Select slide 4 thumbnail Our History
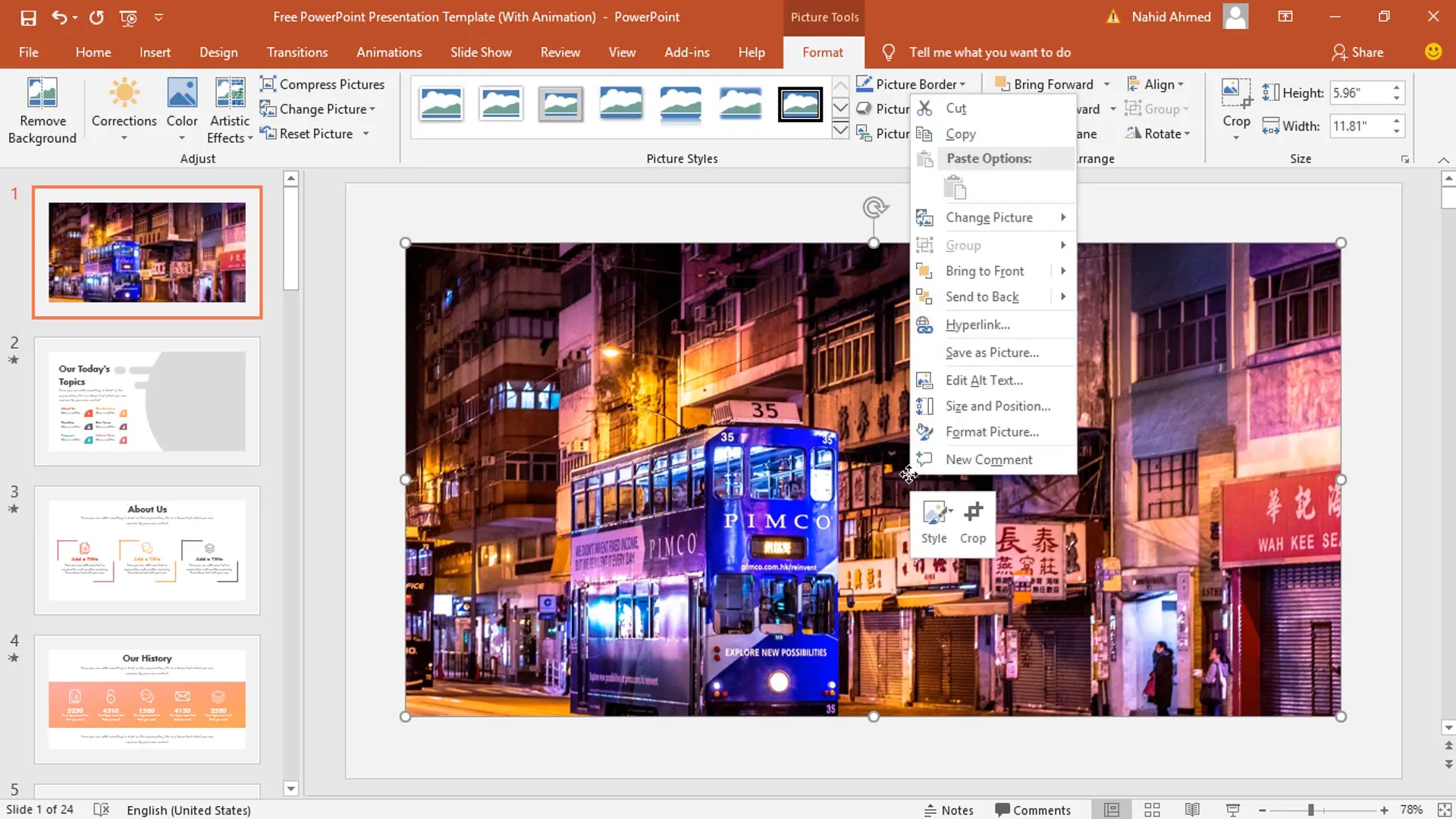The image size is (1456, 819). coord(147,699)
